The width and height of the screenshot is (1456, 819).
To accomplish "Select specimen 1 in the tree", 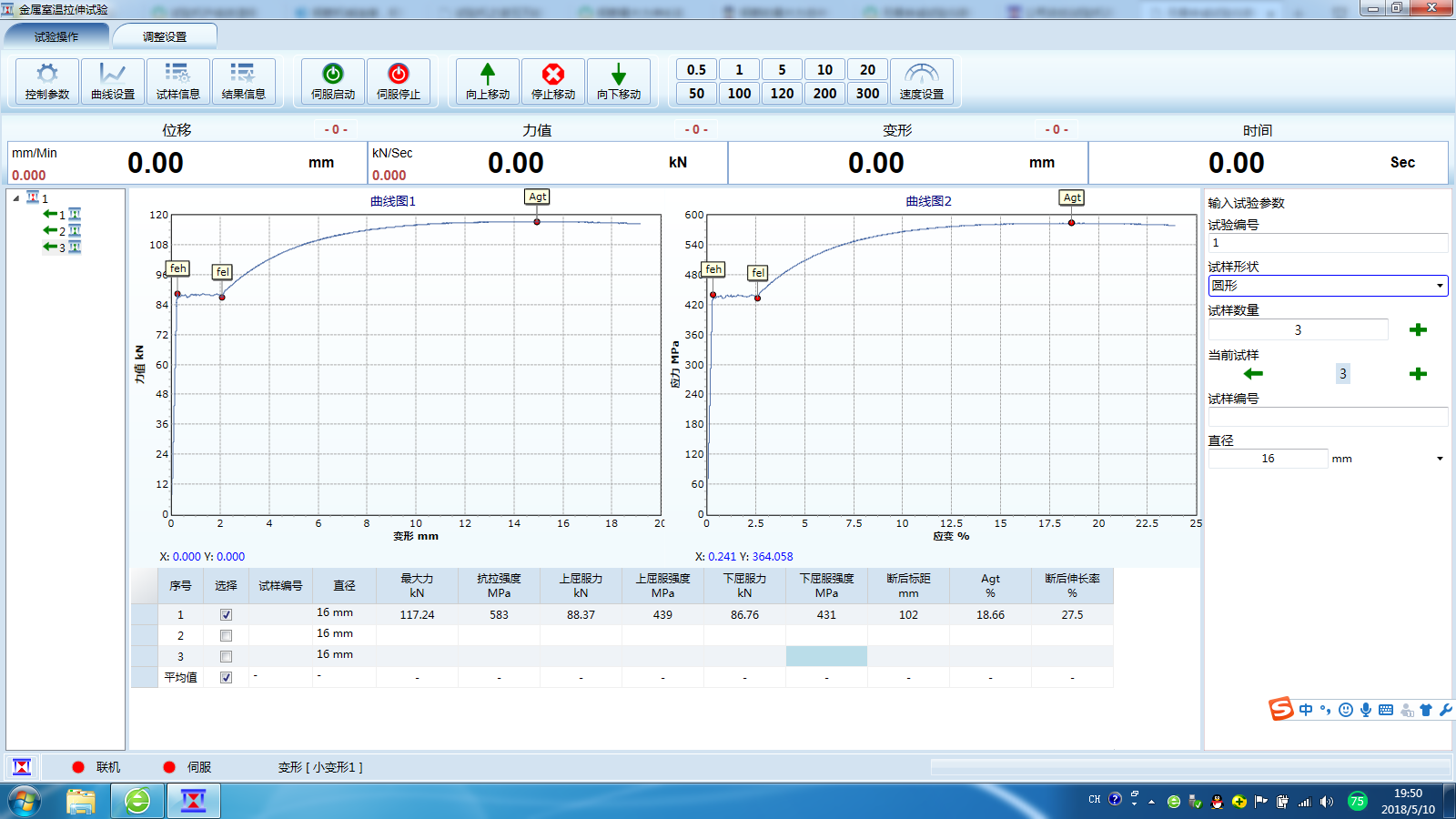I will tap(62, 215).
